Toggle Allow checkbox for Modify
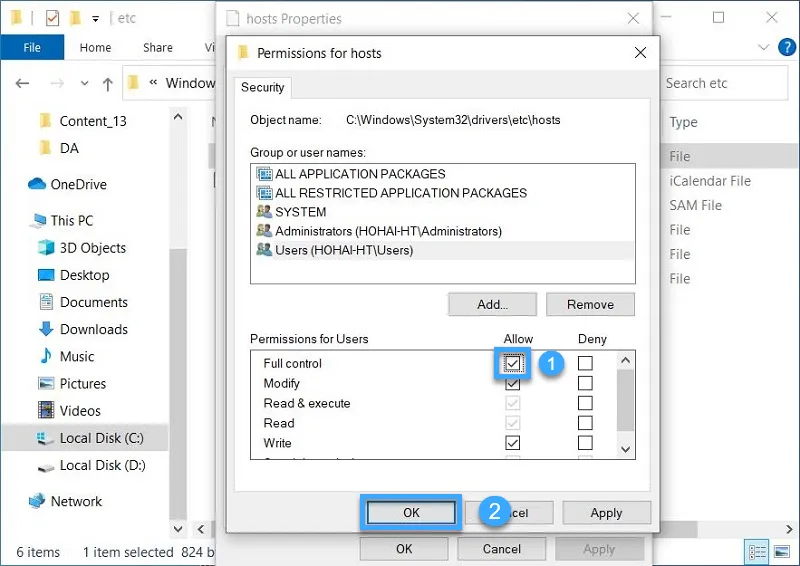The width and height of the screenshot is (800, 566). (x=513, y=383)
